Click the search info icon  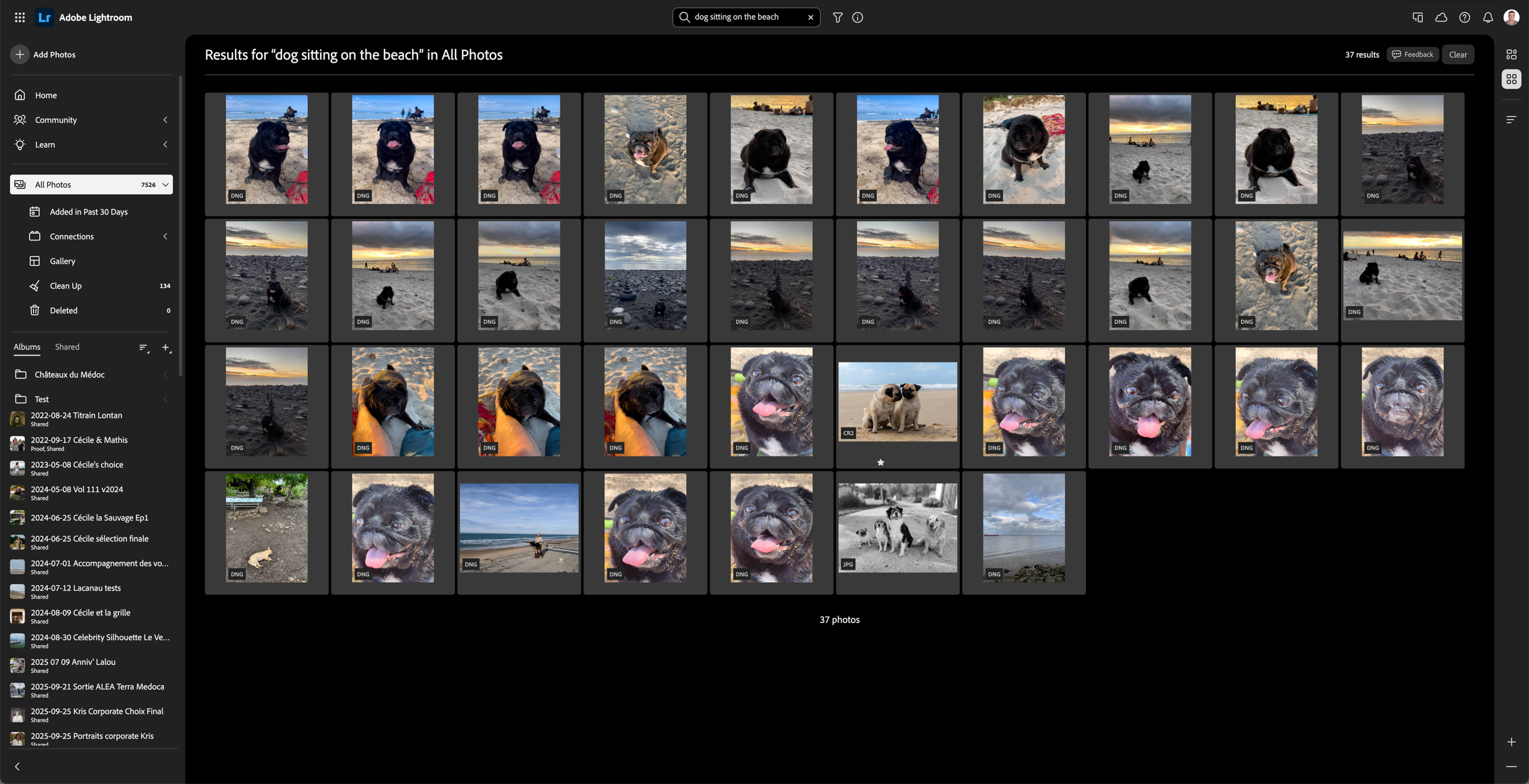pos(858,17)
